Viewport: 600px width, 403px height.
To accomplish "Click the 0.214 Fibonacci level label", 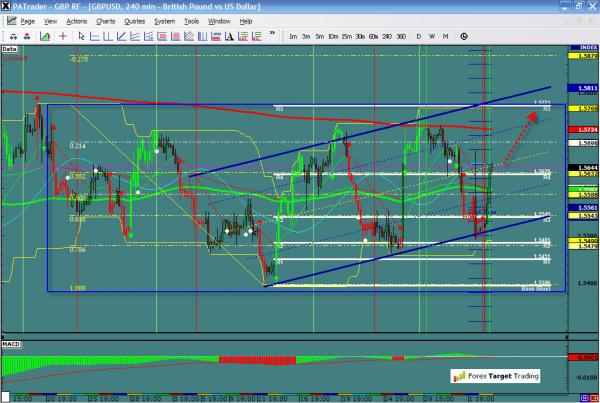I will 77,146.
